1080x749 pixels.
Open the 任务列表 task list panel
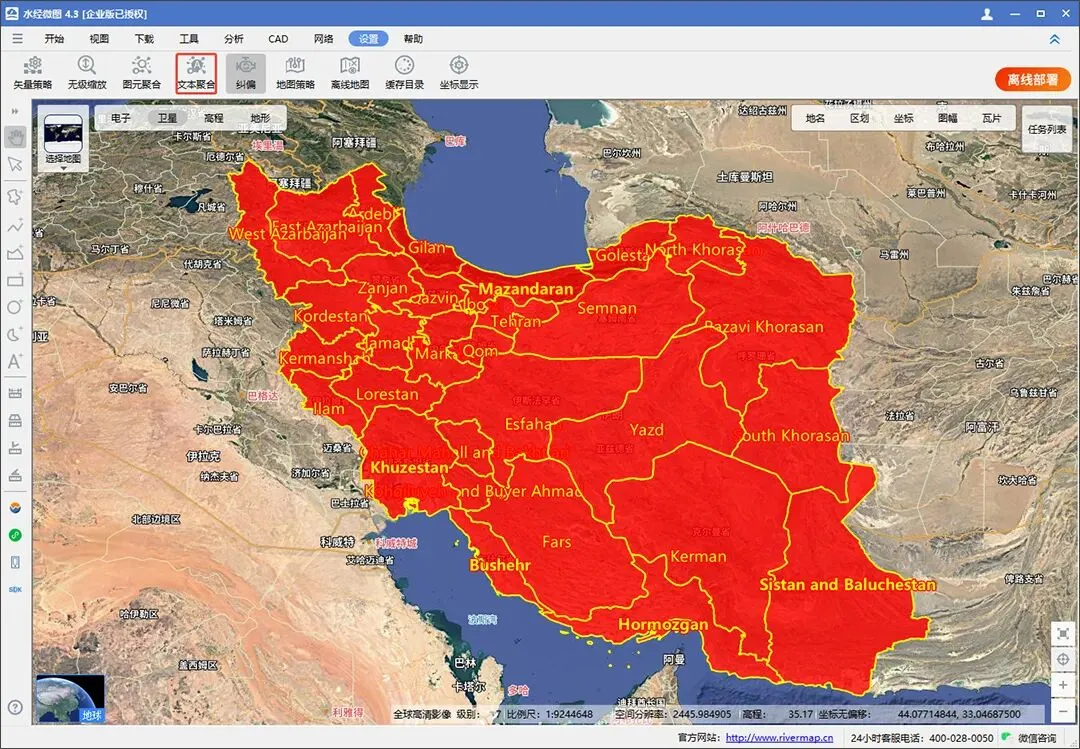point(1047,129)
